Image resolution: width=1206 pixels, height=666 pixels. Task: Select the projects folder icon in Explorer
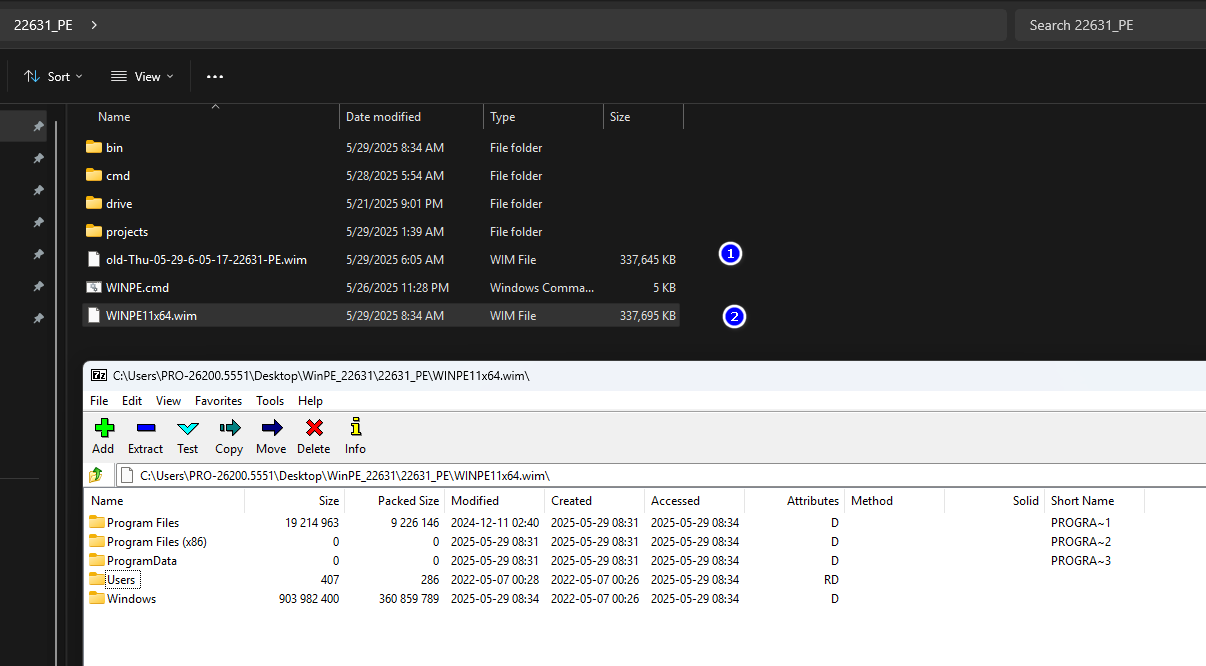(x=94, y=231)
